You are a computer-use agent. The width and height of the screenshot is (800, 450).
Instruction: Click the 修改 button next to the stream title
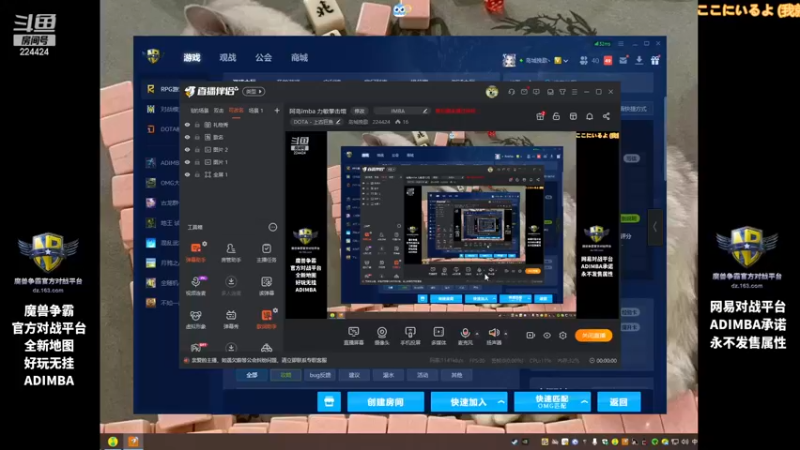point(360,111)
